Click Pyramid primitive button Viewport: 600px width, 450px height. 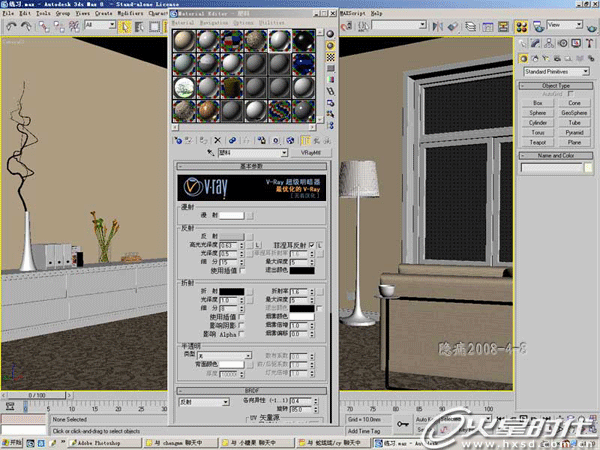(x=574, y=132)
